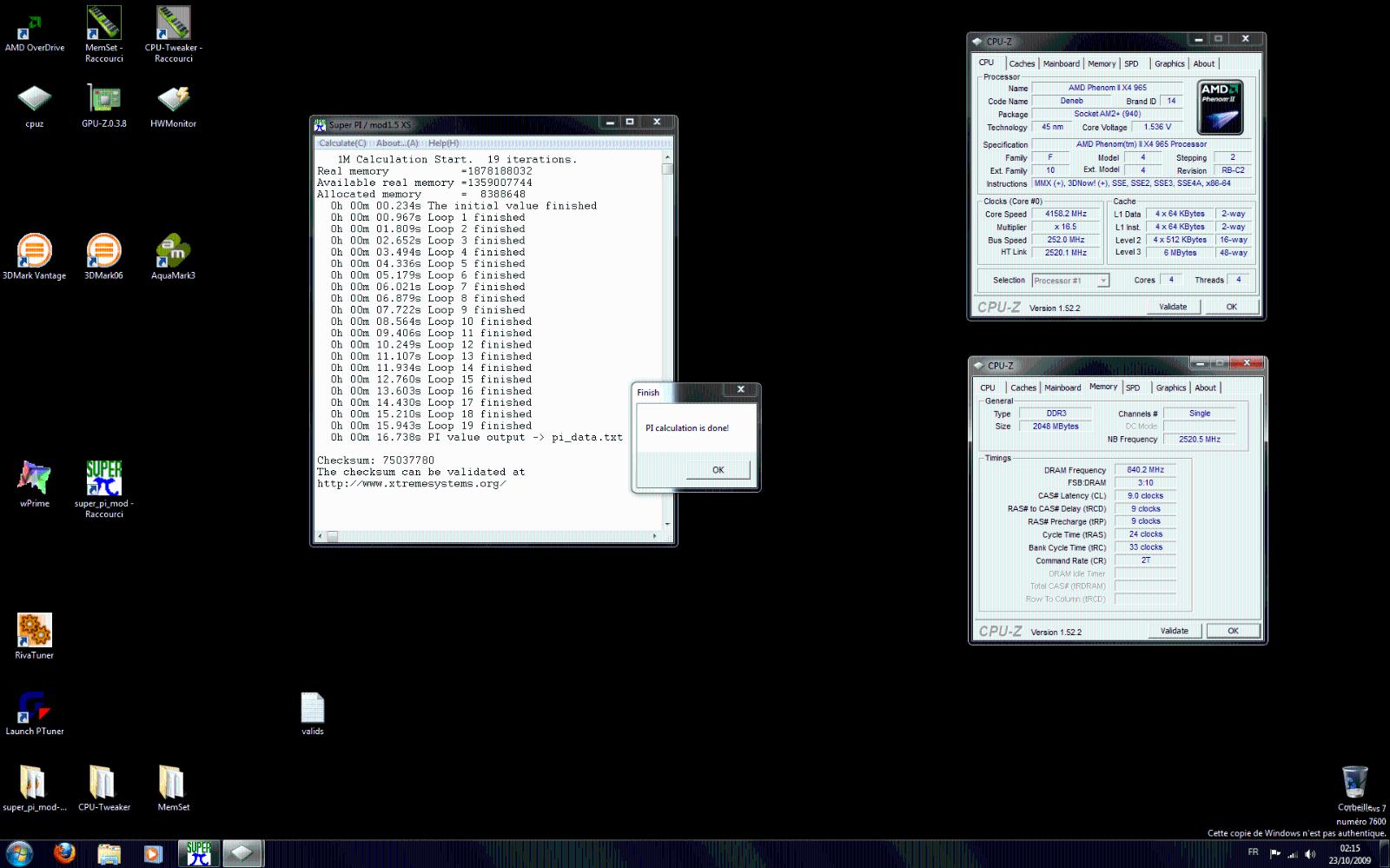Click Validate in the upper CPU-Z window
Screen dimensions: 1390x868
[x=1173, y=307]
